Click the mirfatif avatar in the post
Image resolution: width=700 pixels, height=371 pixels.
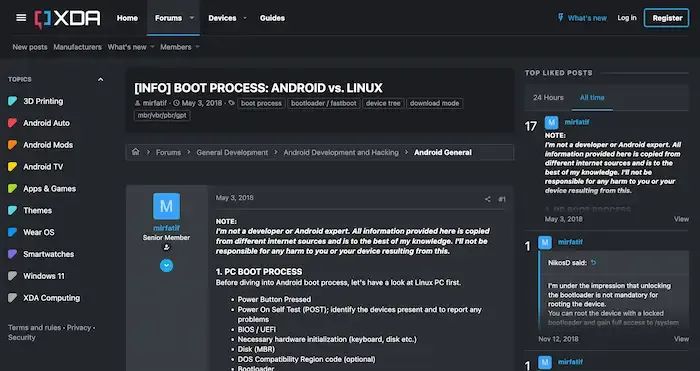[167, 206]
